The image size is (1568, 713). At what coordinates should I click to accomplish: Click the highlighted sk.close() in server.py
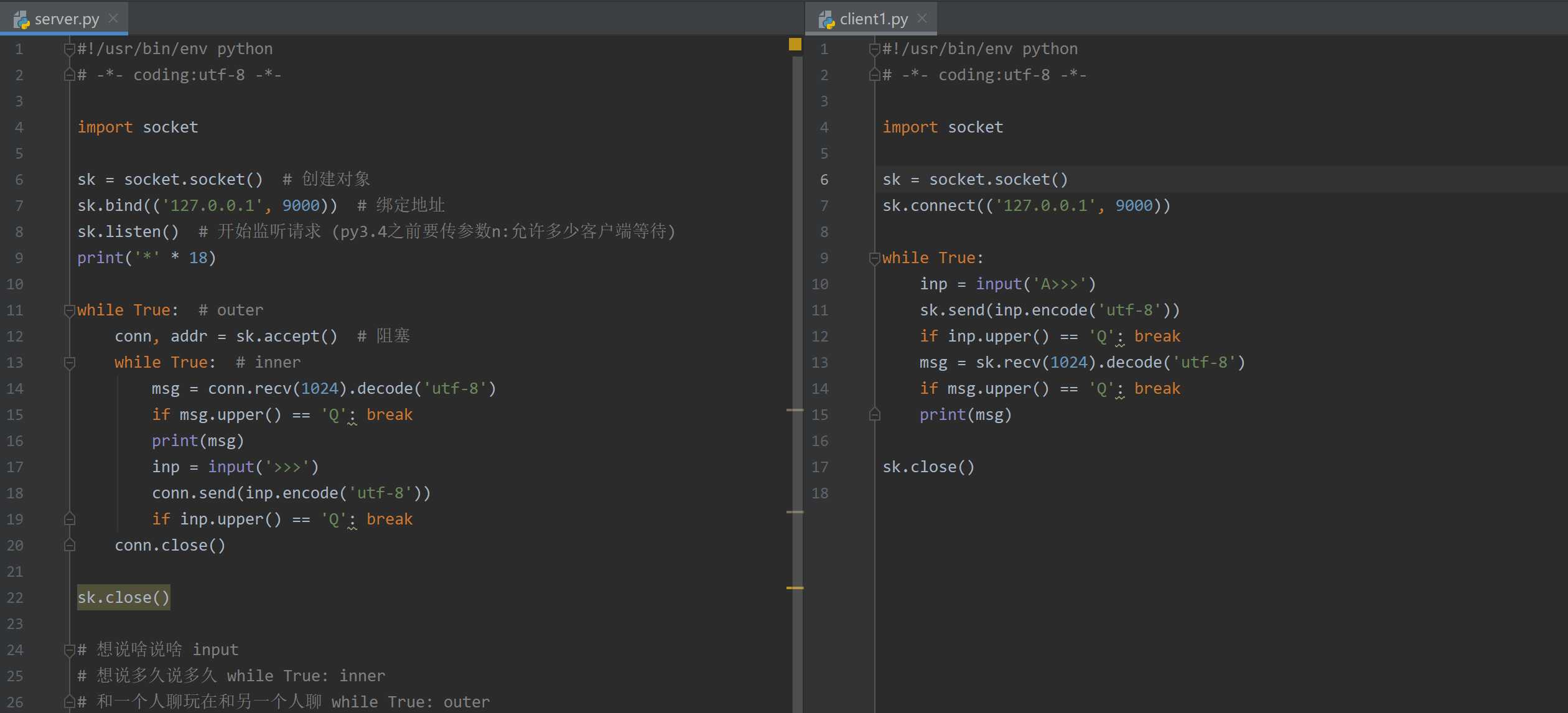(123, 598)
